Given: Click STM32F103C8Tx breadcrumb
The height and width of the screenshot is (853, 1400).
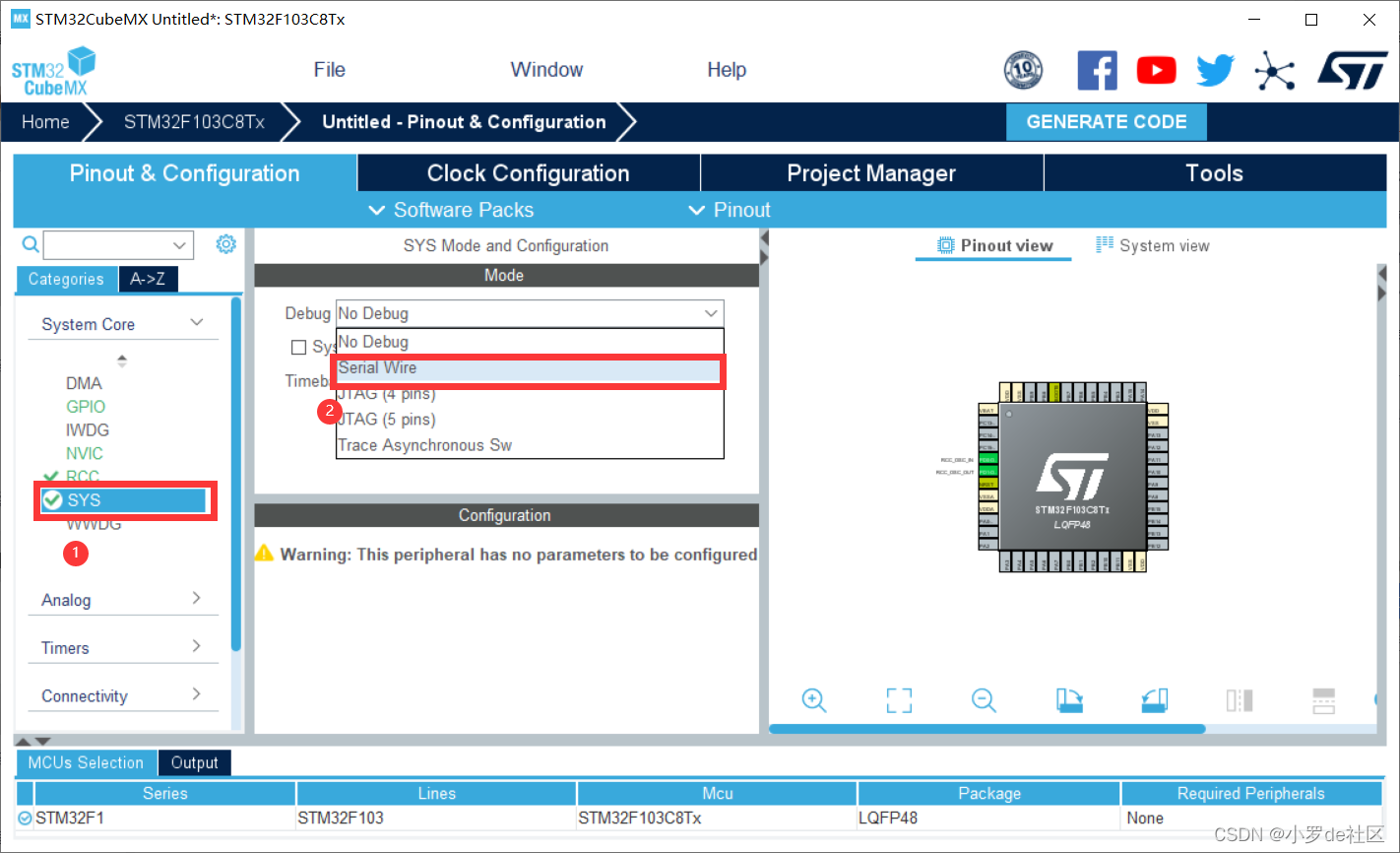Looking at the screenshot, I should (194, 122).
